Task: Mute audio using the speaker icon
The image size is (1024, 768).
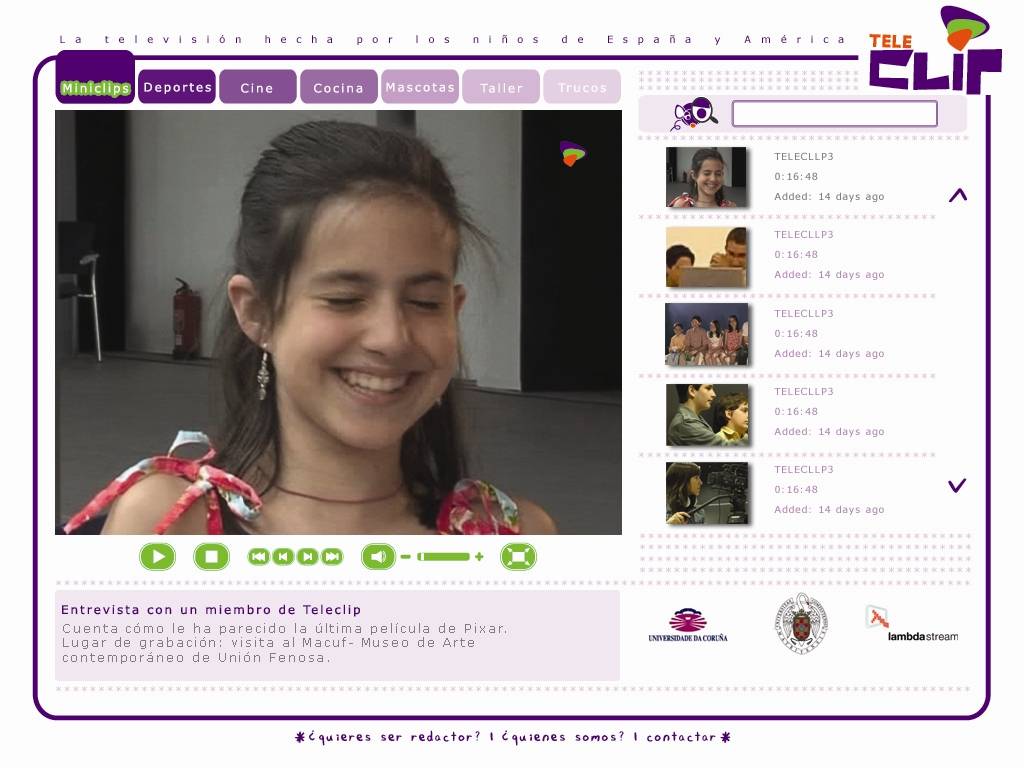Action: point(378,557)
